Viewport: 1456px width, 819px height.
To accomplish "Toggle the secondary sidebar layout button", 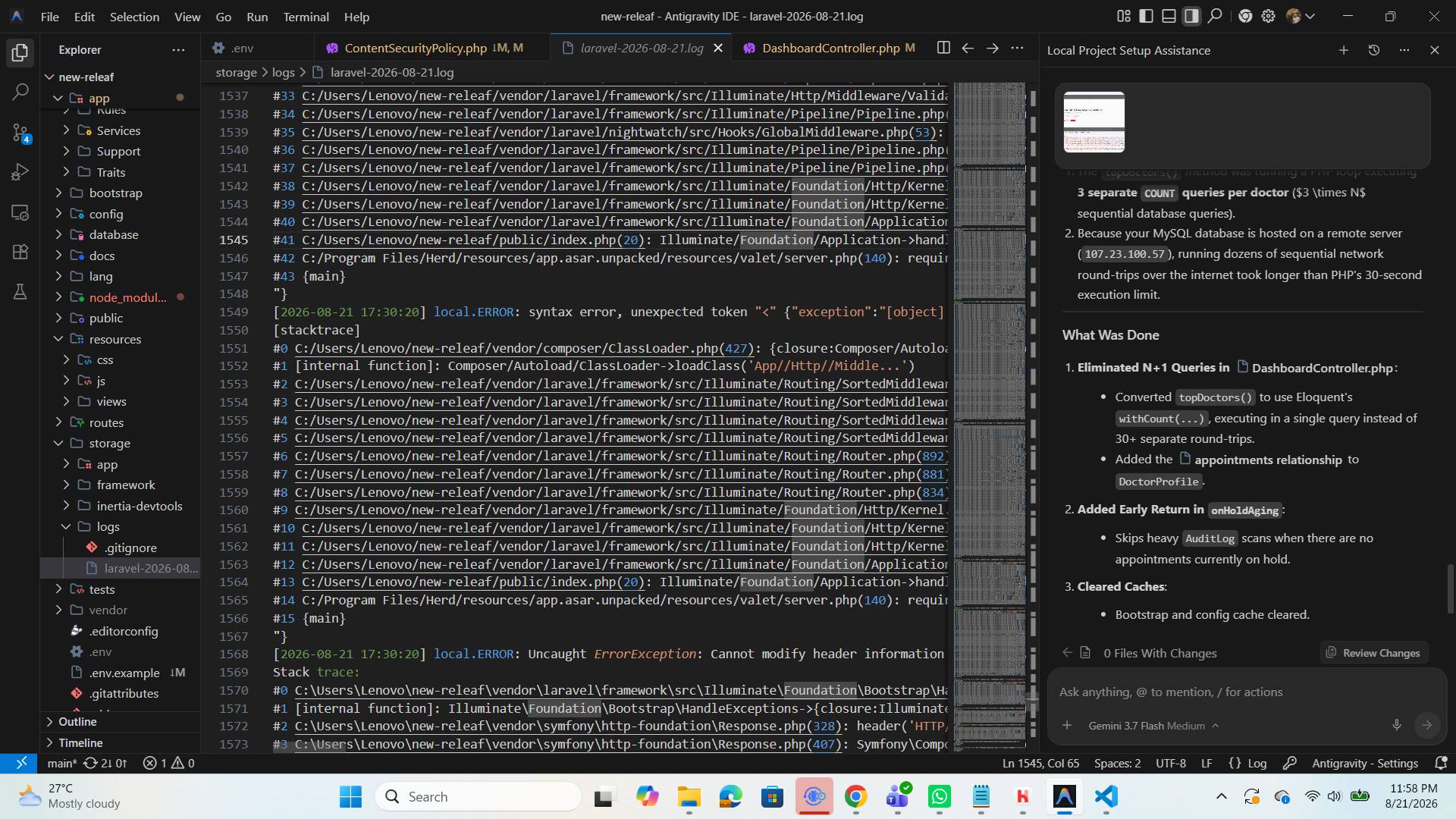I will pos(1191,16).
